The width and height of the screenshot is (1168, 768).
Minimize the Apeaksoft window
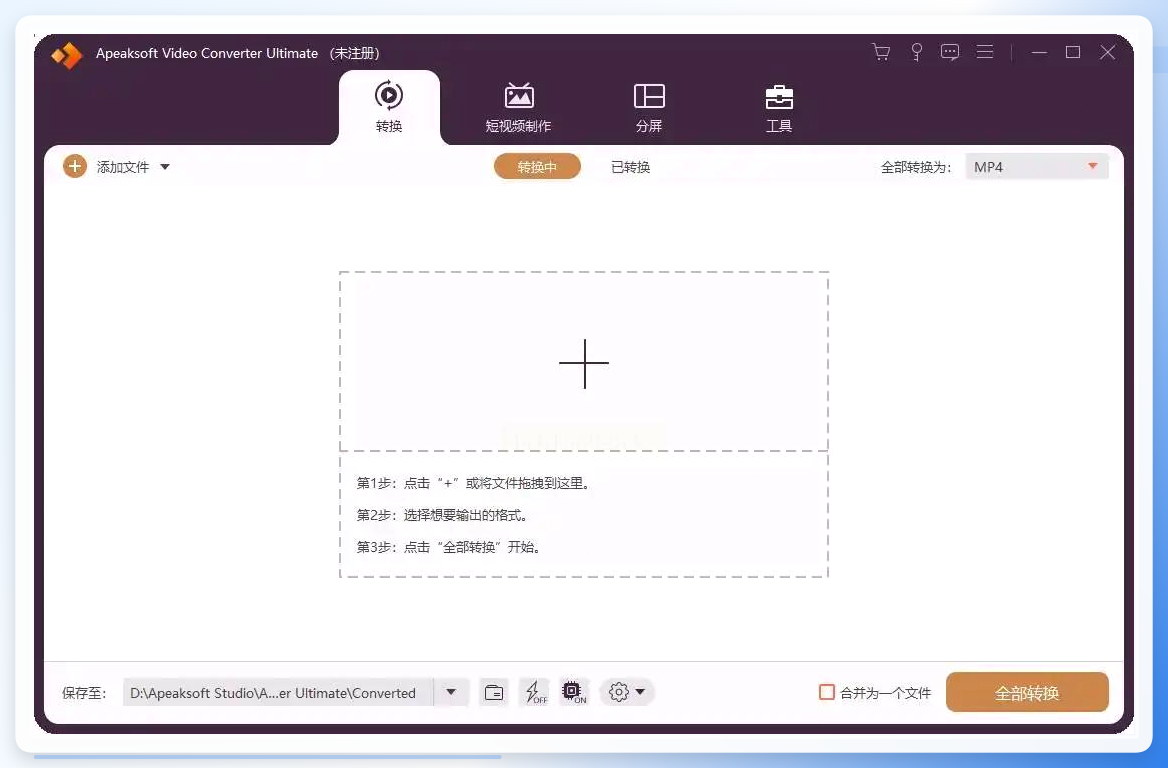1039,52
